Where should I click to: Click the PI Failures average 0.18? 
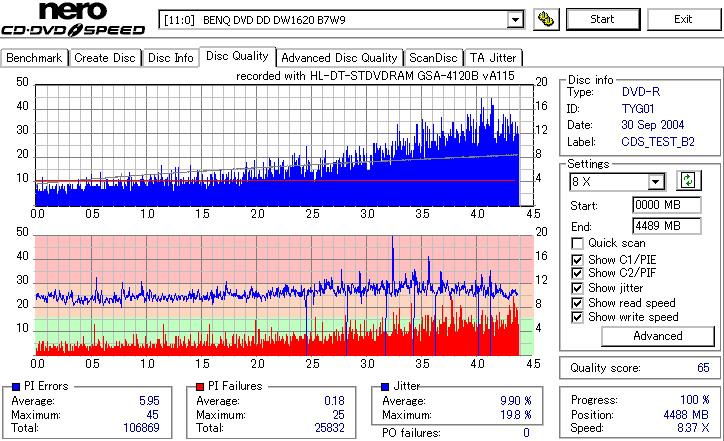pyautogui.click(x=334, y=401)
